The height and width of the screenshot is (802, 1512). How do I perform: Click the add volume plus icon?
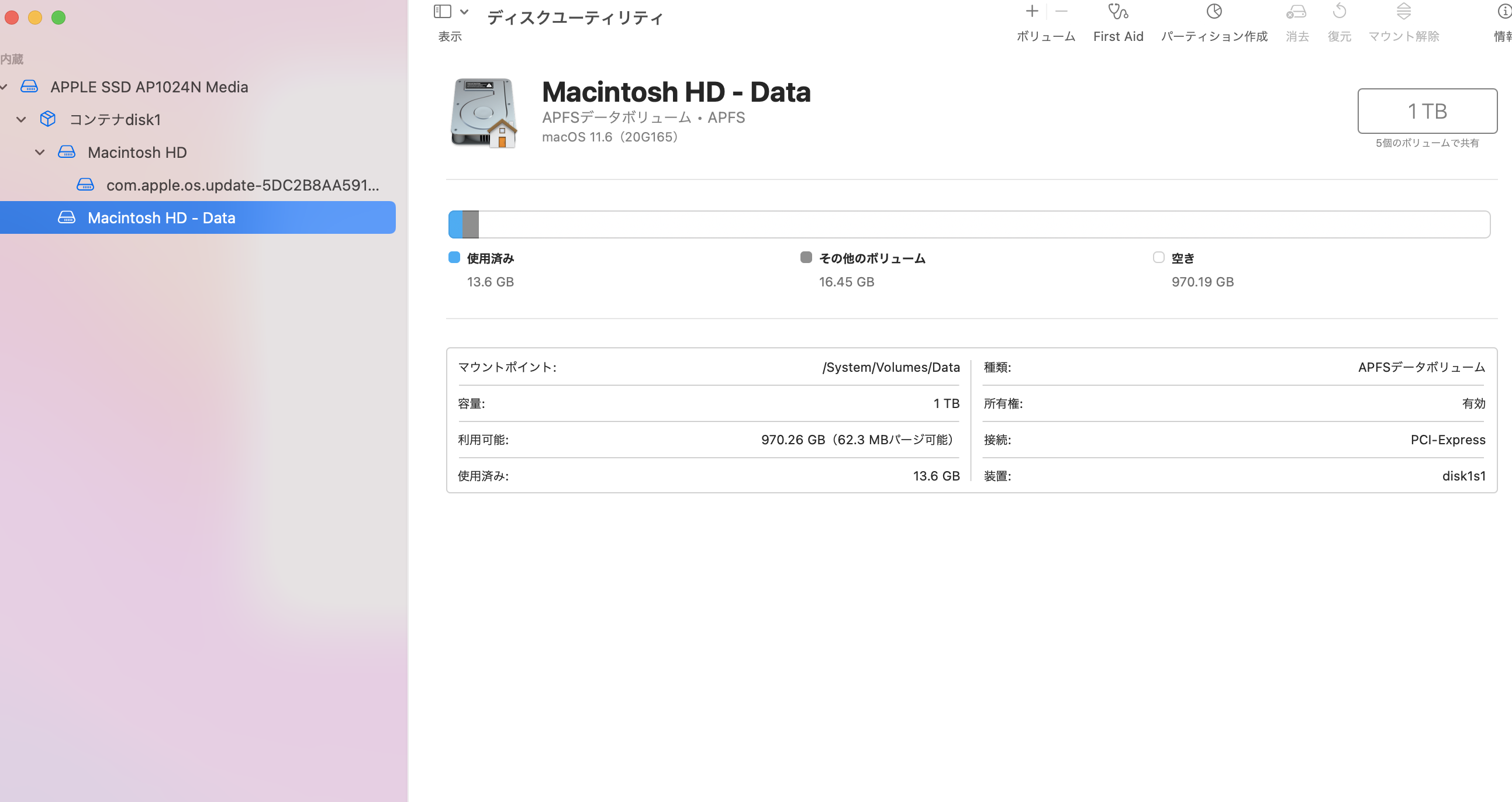pyautogui.click(x=1031, y=12)
